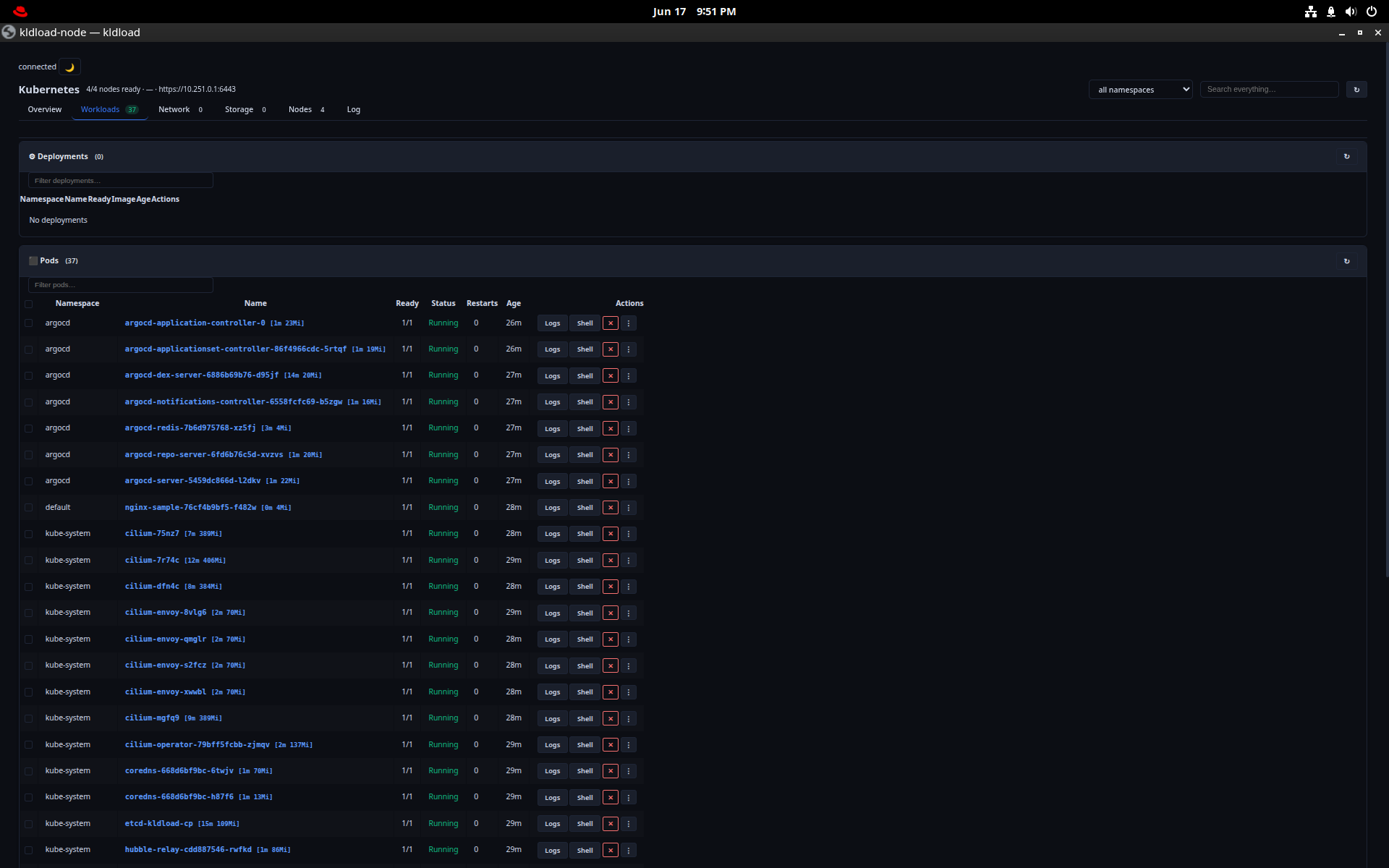Delete pod coredns-668d6bf9bc-6twjv
The width and height of the screenshot is (1389, 868).
coord(611,771)
